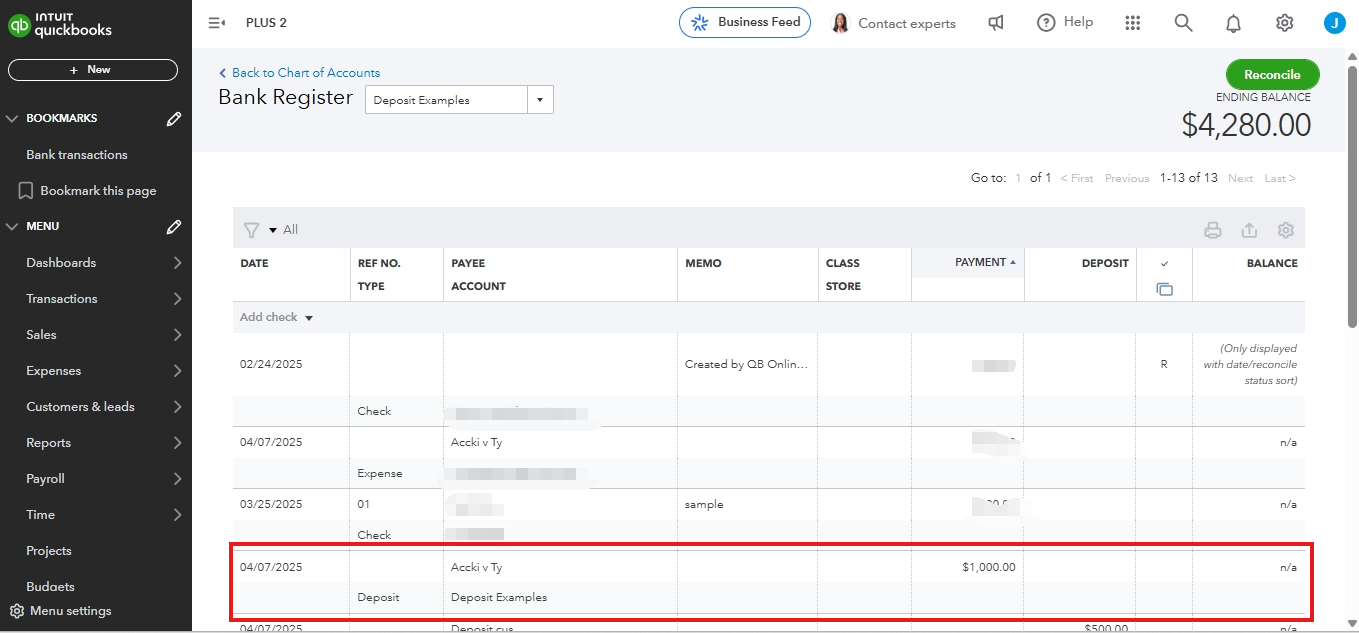Go back to Chart of Accounts
This screenshot has width=1359, height=633.
299,73
